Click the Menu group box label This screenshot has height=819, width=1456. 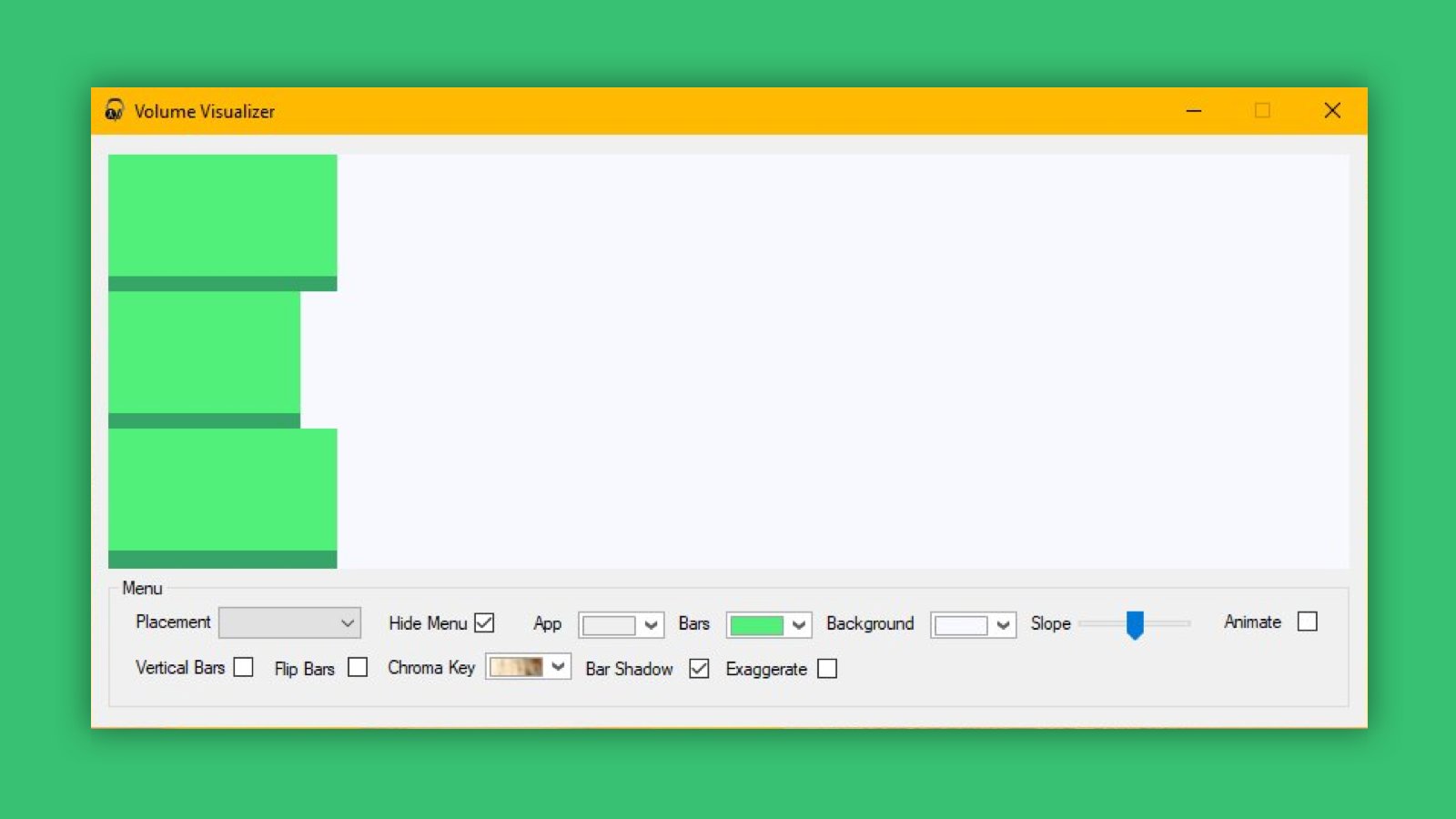[x=142, y=588]
